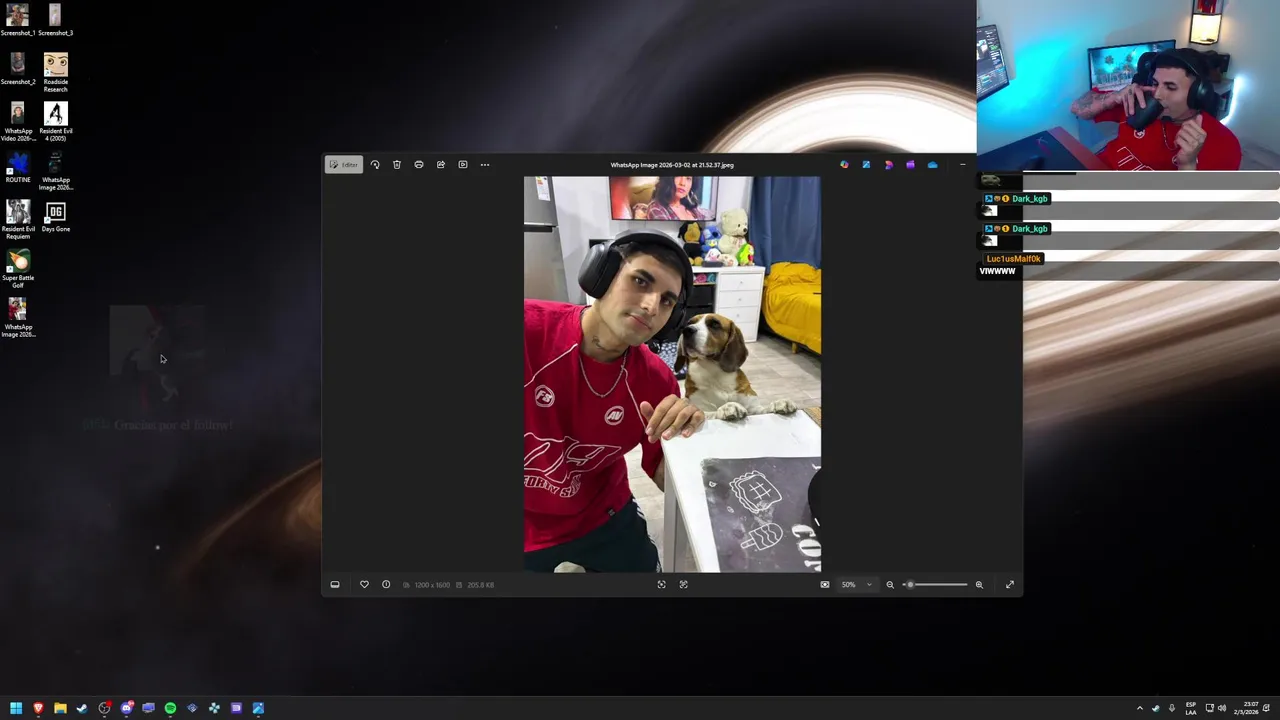
Task: Open the Windows Start button
Action: (16, 708)
